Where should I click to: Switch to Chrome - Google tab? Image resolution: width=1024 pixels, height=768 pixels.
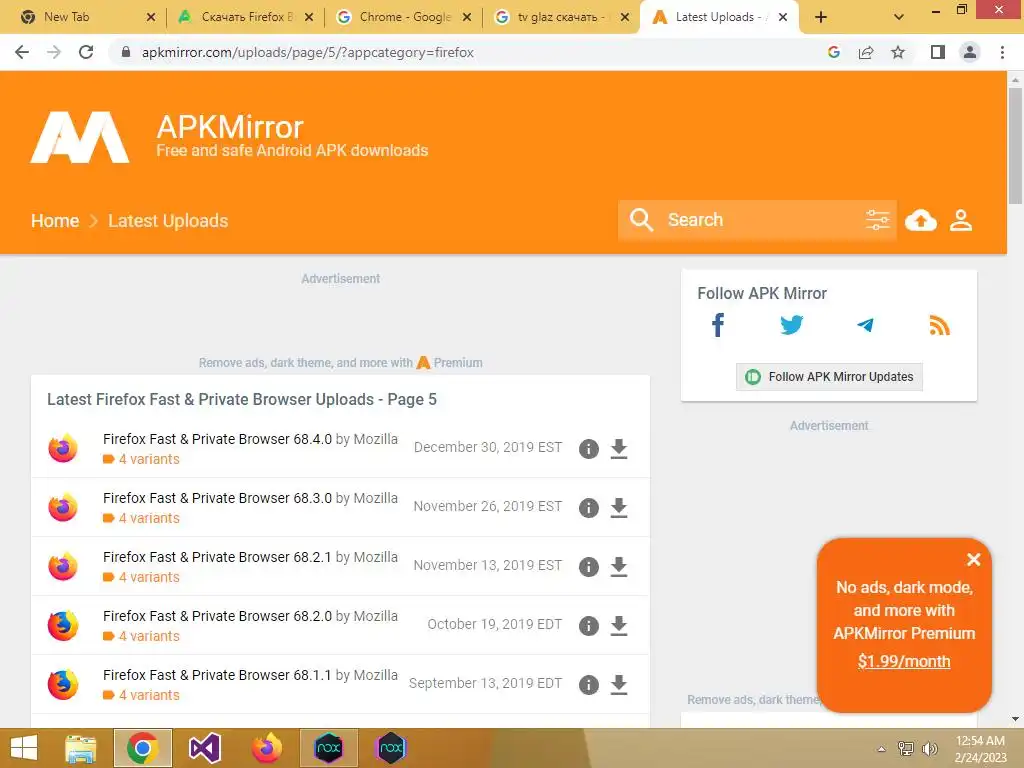(404, 17)
